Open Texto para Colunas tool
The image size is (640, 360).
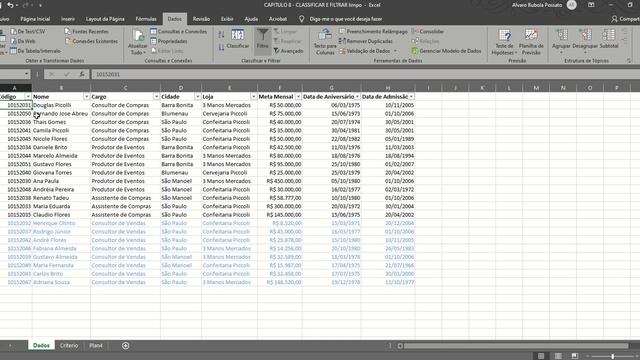click(x=325, y=42)
